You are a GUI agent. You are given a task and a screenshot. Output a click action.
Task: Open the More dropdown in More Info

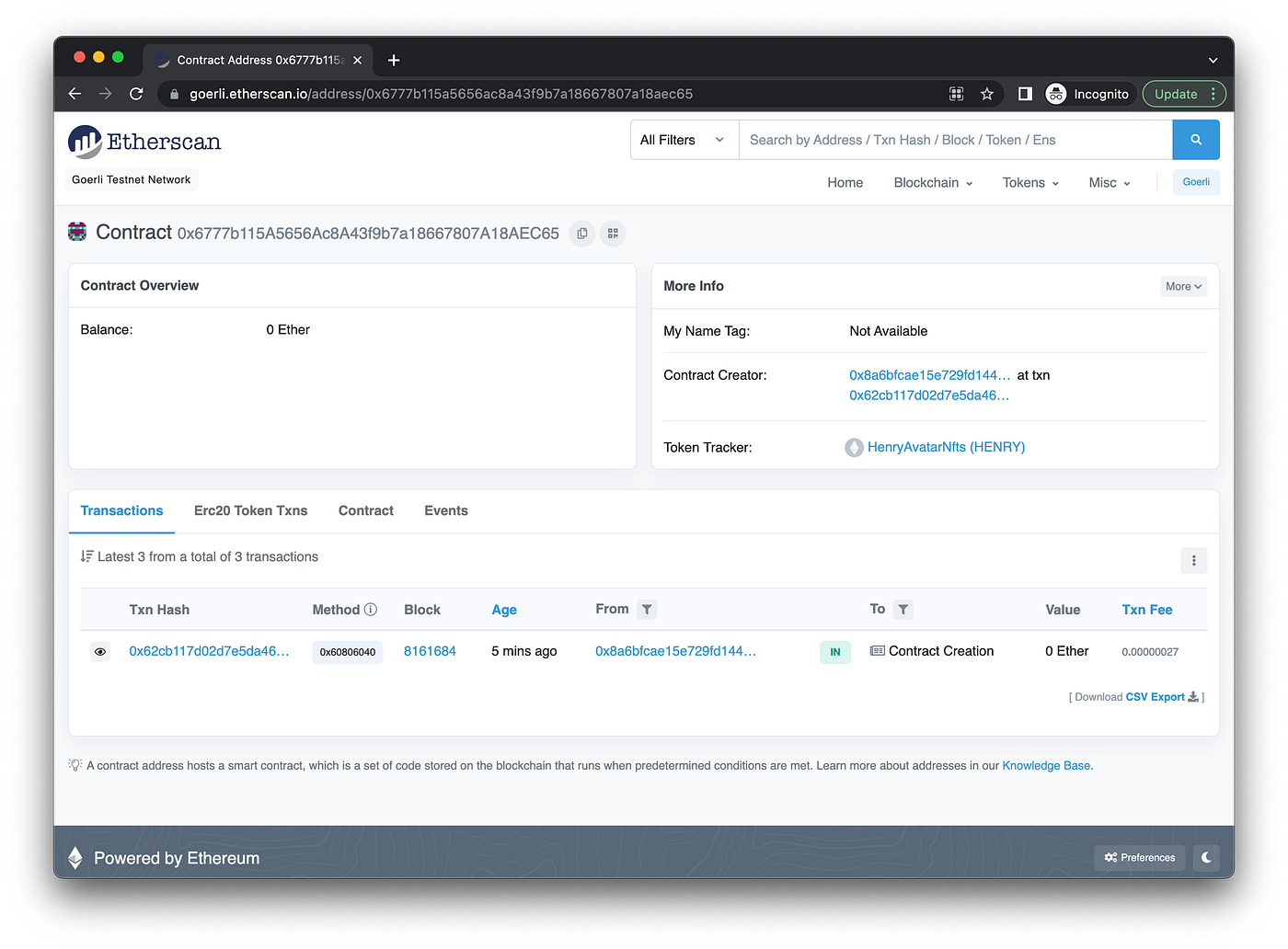click(1183, 287)
